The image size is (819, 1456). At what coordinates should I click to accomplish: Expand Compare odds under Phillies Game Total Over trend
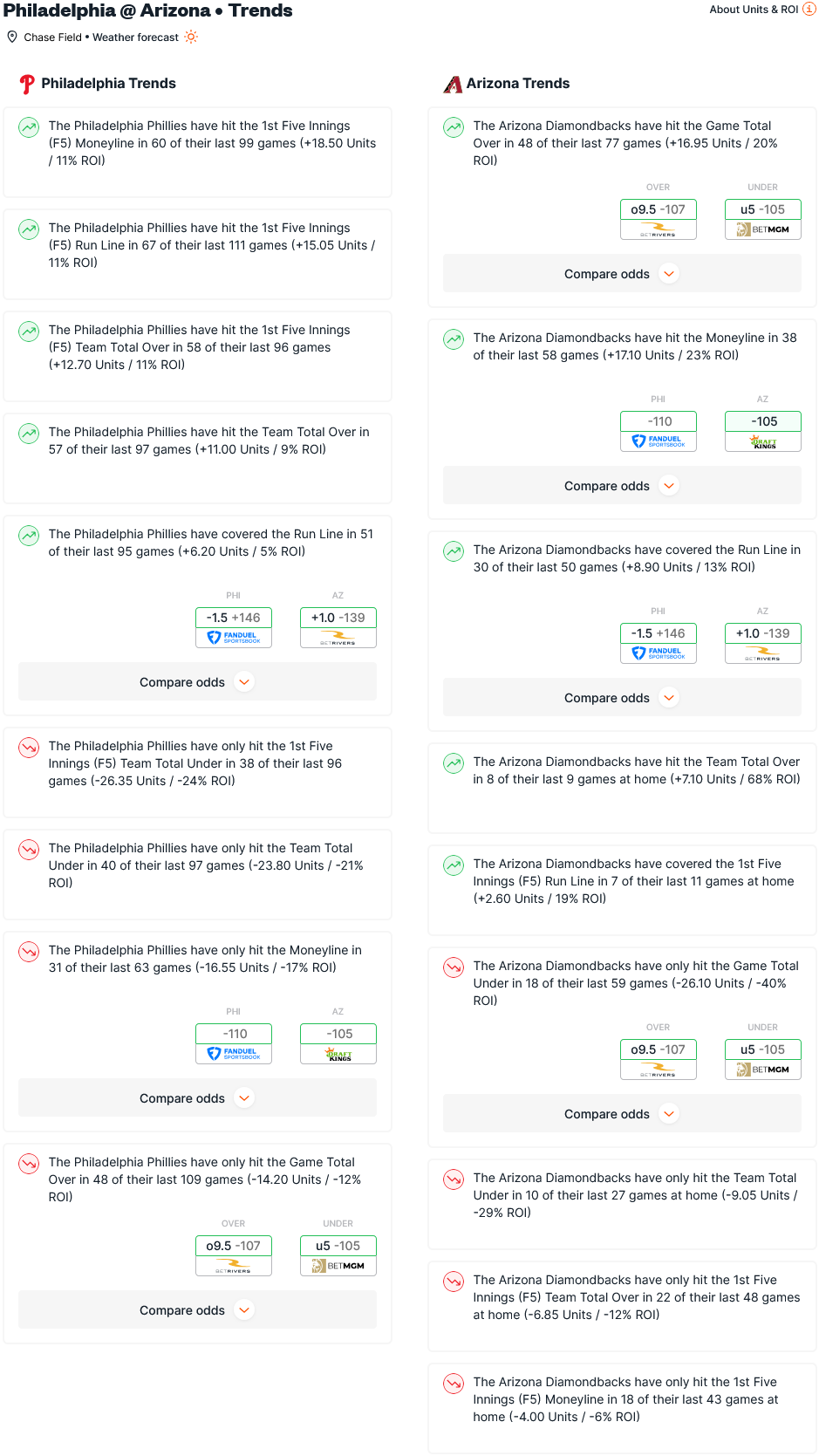197,1310
